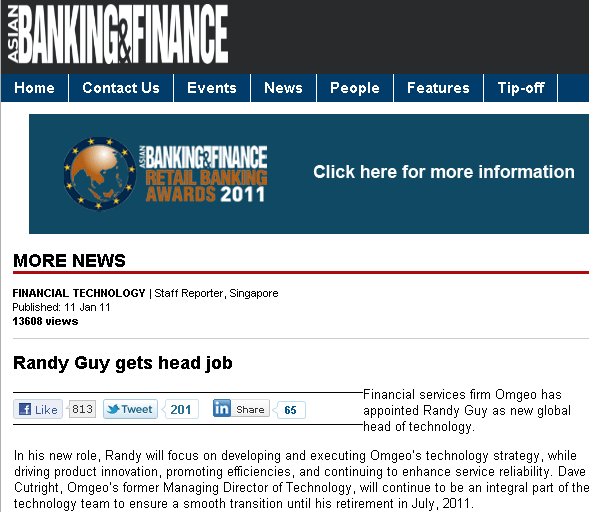Click the Facebook Like icon
The width and height of the screenshot is (589, 512).
click(25, 409)
